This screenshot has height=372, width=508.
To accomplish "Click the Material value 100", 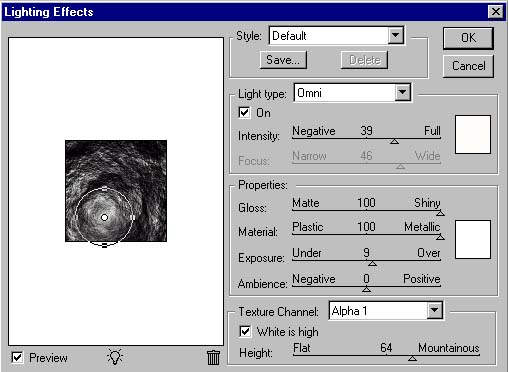I will [366, 227].
